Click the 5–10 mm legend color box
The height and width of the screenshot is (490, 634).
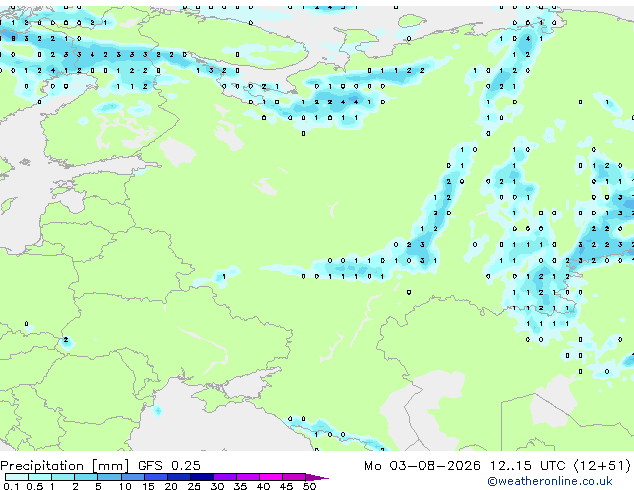pos(109,477)
